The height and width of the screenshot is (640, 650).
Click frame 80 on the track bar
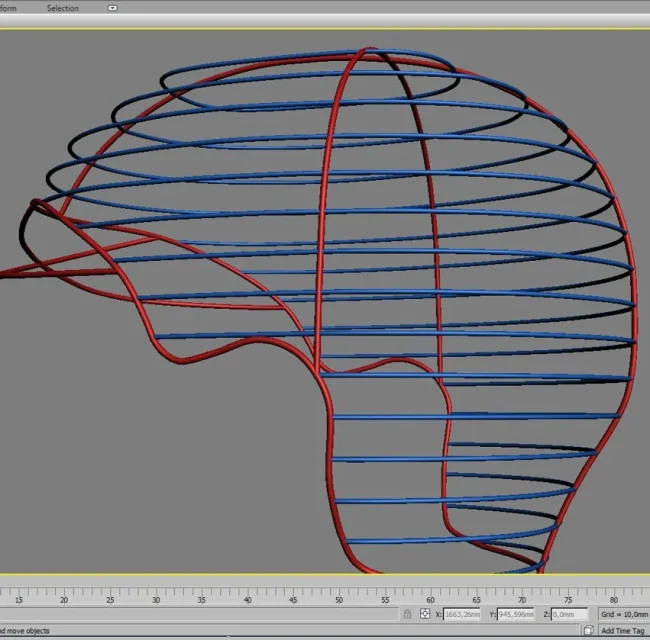click(613, 597)
